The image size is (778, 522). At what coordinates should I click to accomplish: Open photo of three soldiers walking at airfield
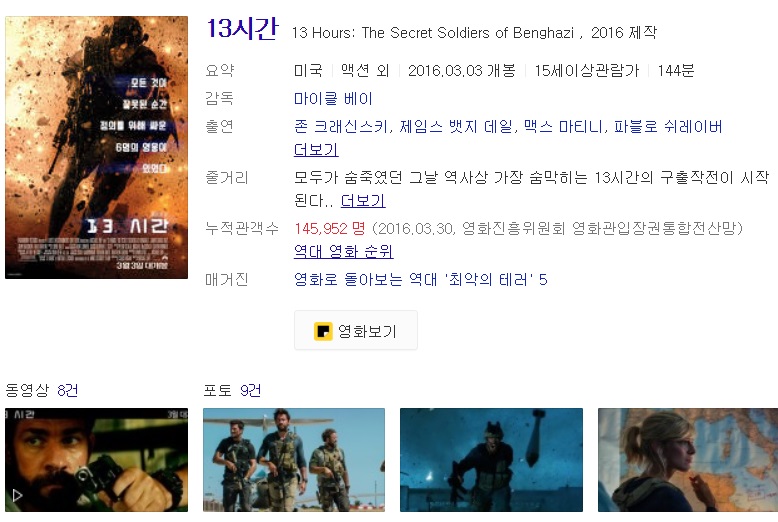pos(294,459)
